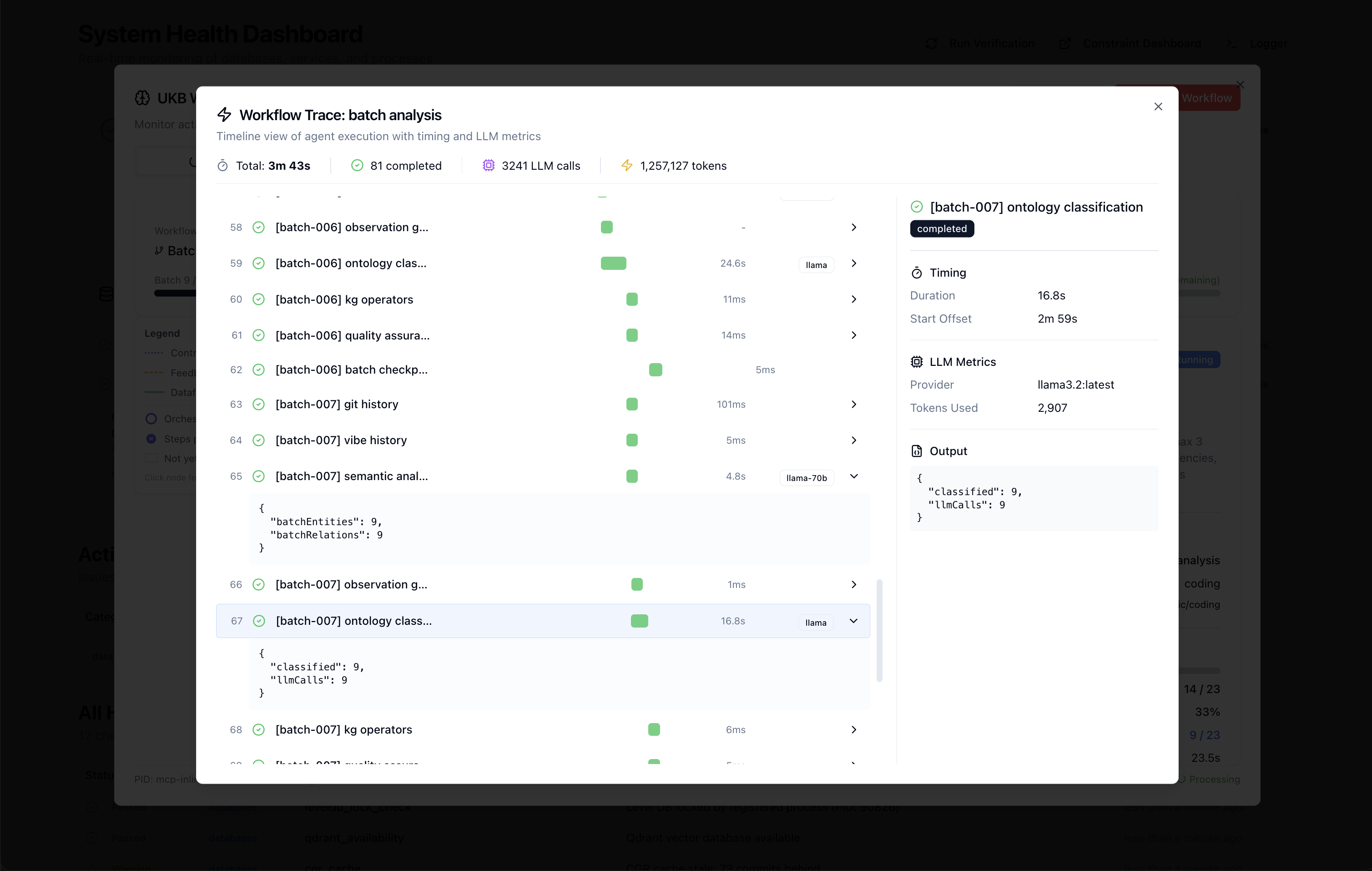Select the [batch-006] kg operators row label
Image resolution: width=1372 pixels, height=871 pixels.
tap(344, 299)
